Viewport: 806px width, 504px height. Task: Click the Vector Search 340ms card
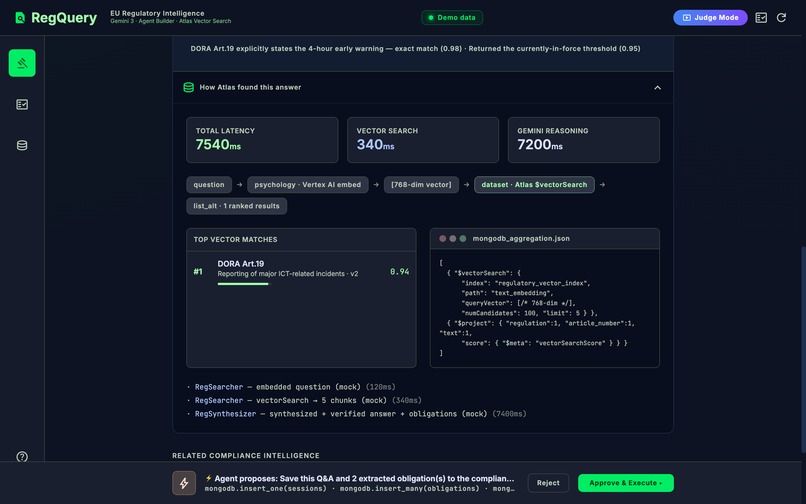(423, 140)
